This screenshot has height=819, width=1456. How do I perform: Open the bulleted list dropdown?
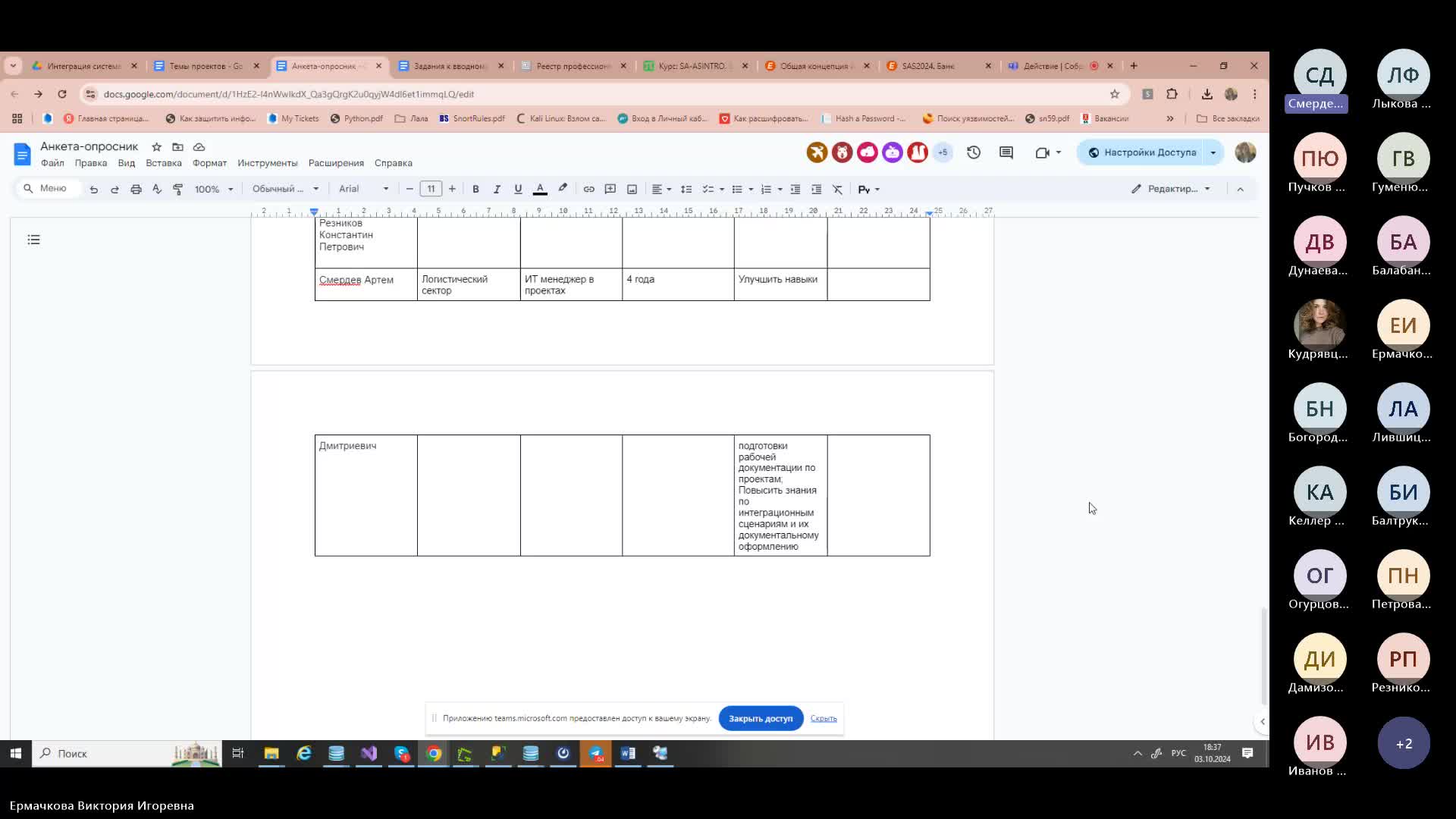point(742,190)
